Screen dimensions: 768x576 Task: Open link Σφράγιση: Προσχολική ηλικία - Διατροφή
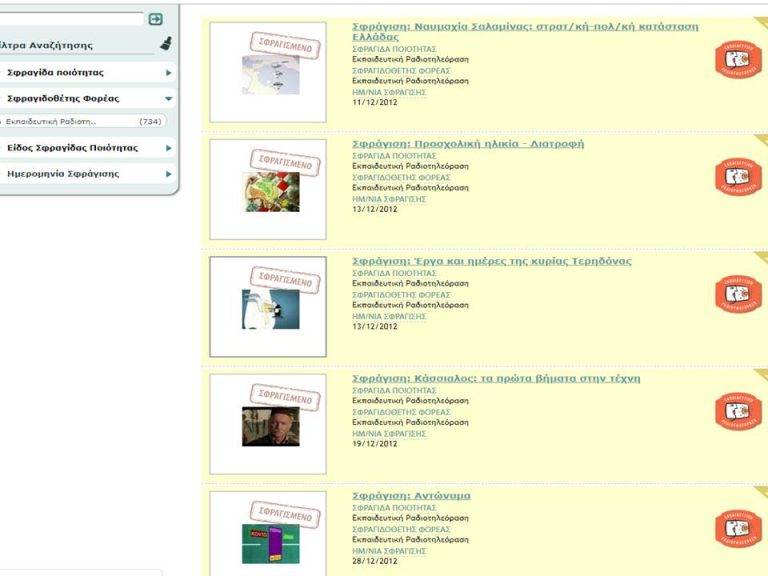point(468,144)
